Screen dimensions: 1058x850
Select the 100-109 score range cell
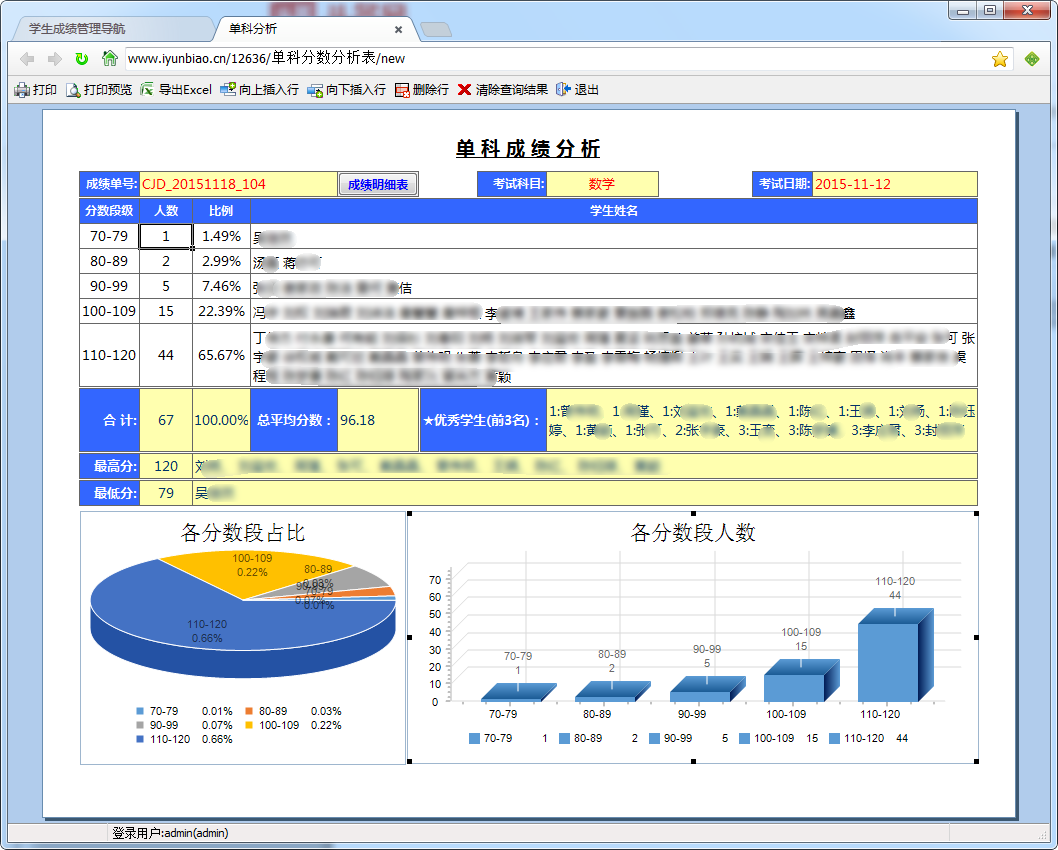(x=109, y=311)
